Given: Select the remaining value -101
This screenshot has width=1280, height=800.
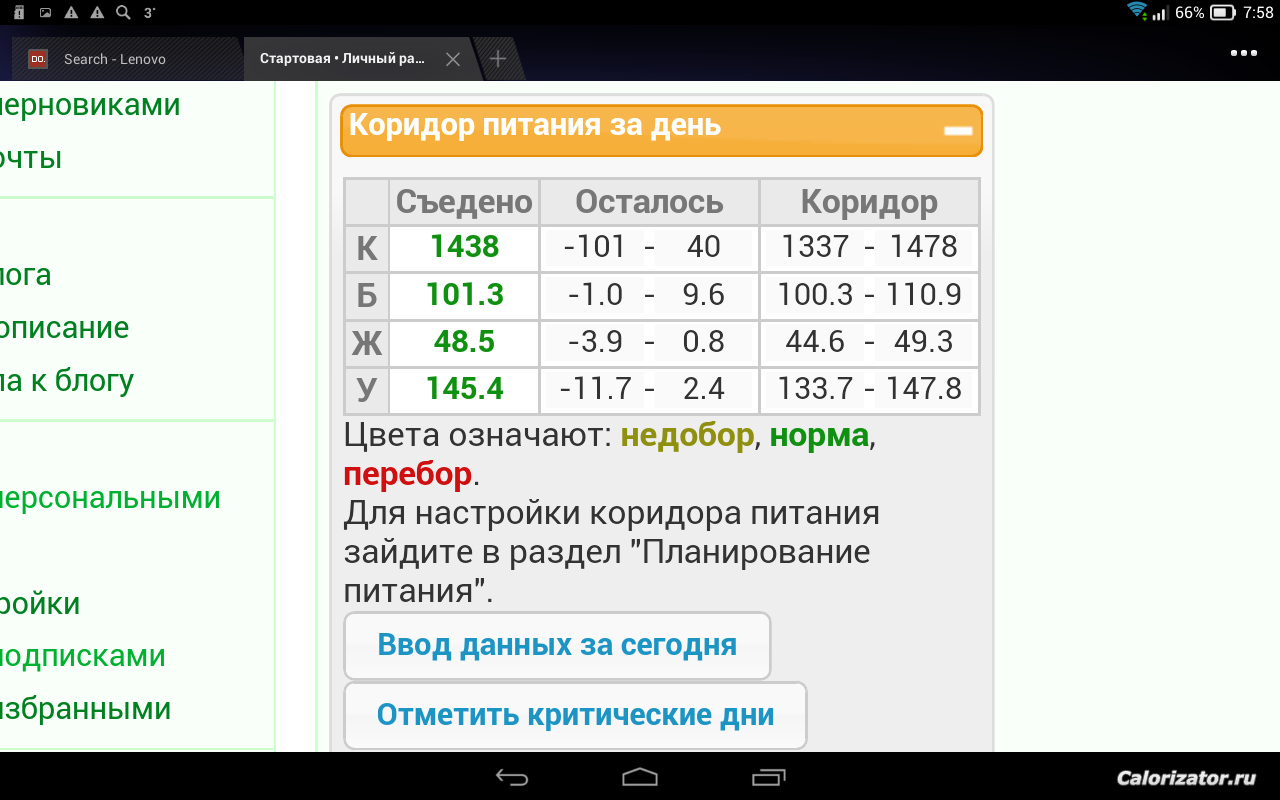Looking at the screenshot, I should click(594, 246).
